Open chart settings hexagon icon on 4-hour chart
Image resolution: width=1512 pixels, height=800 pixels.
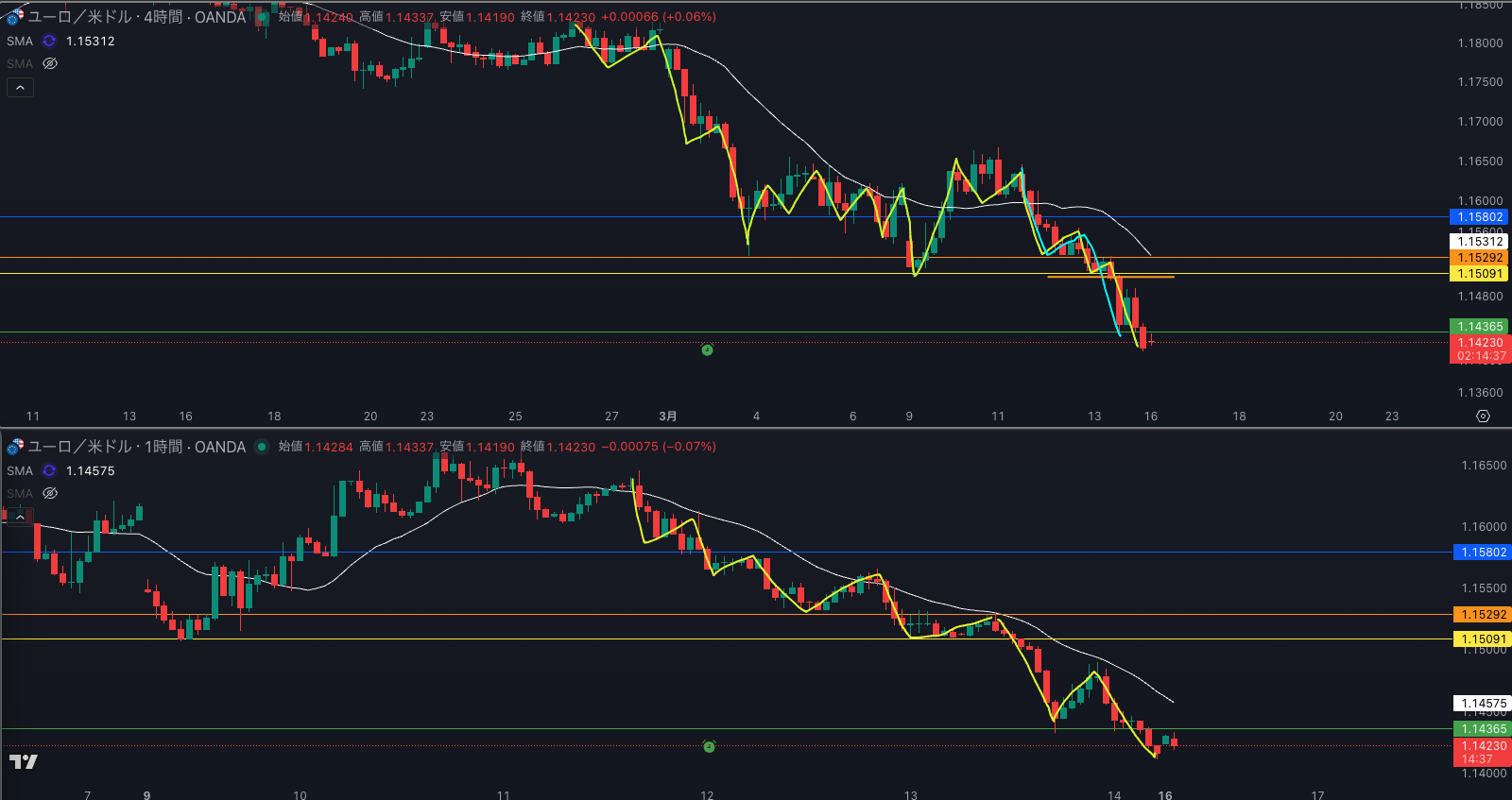pos(1483,417)
